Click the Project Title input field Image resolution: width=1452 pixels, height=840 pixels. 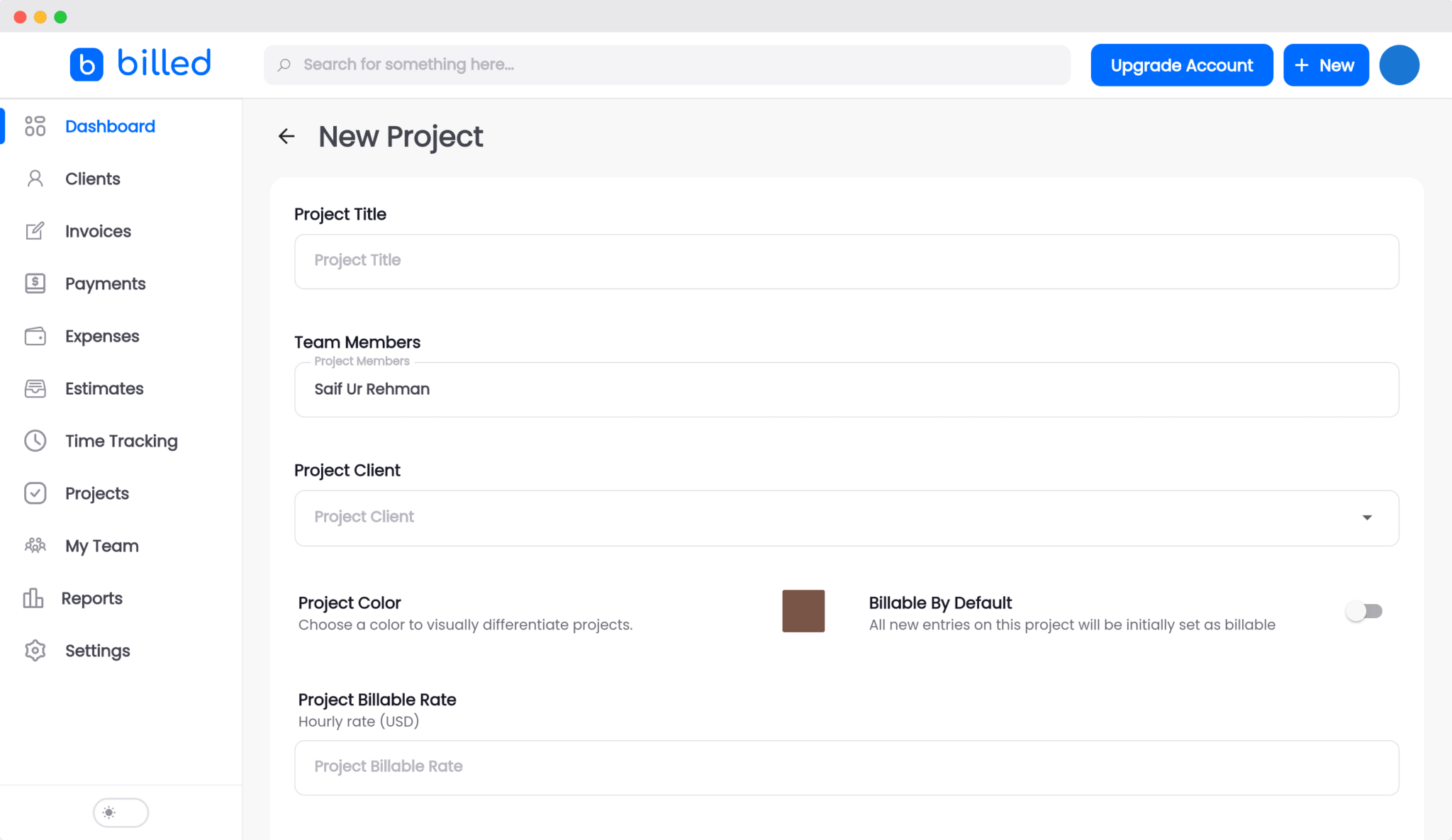[845, 261]
